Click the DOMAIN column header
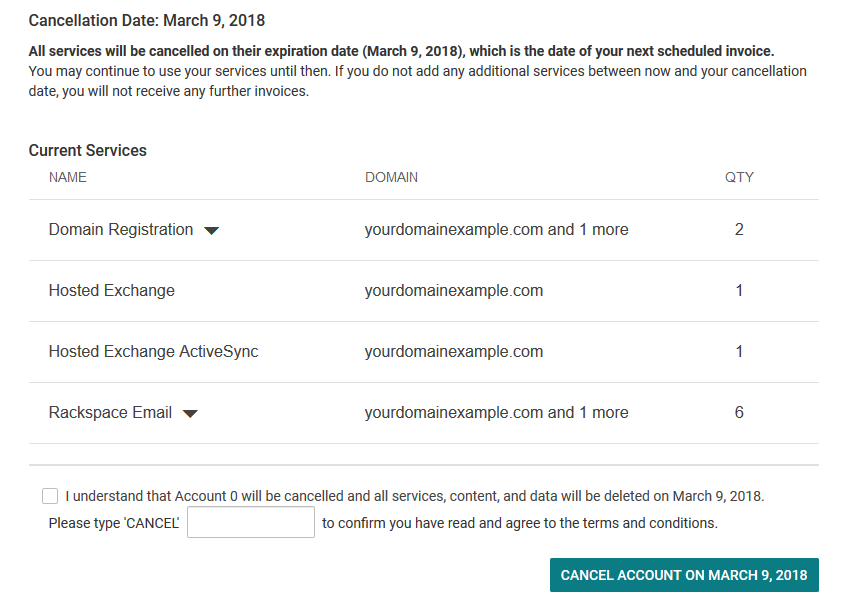The image size is (848, 598). point(391,178)
